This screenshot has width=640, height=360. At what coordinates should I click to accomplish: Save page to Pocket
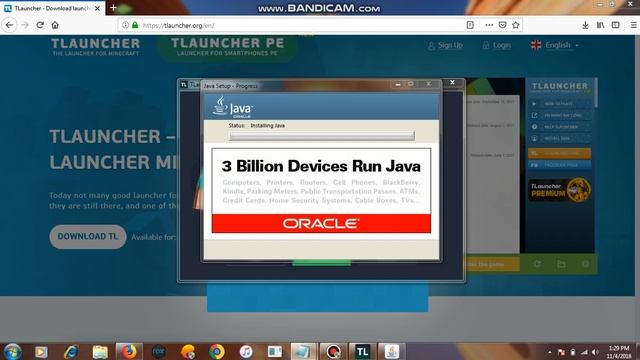point(502,25)
